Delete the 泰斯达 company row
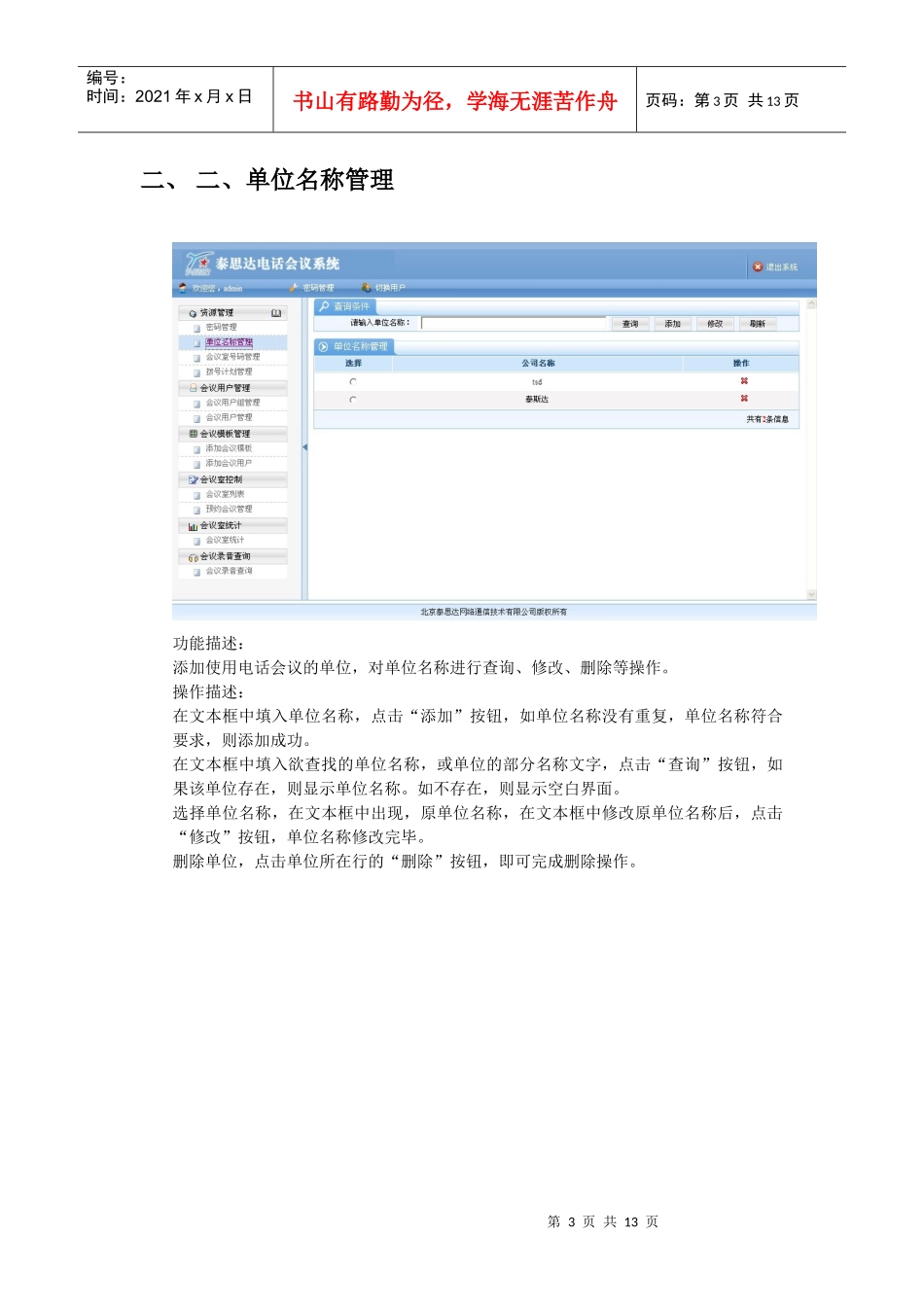924x1307 pixels. 744,399
